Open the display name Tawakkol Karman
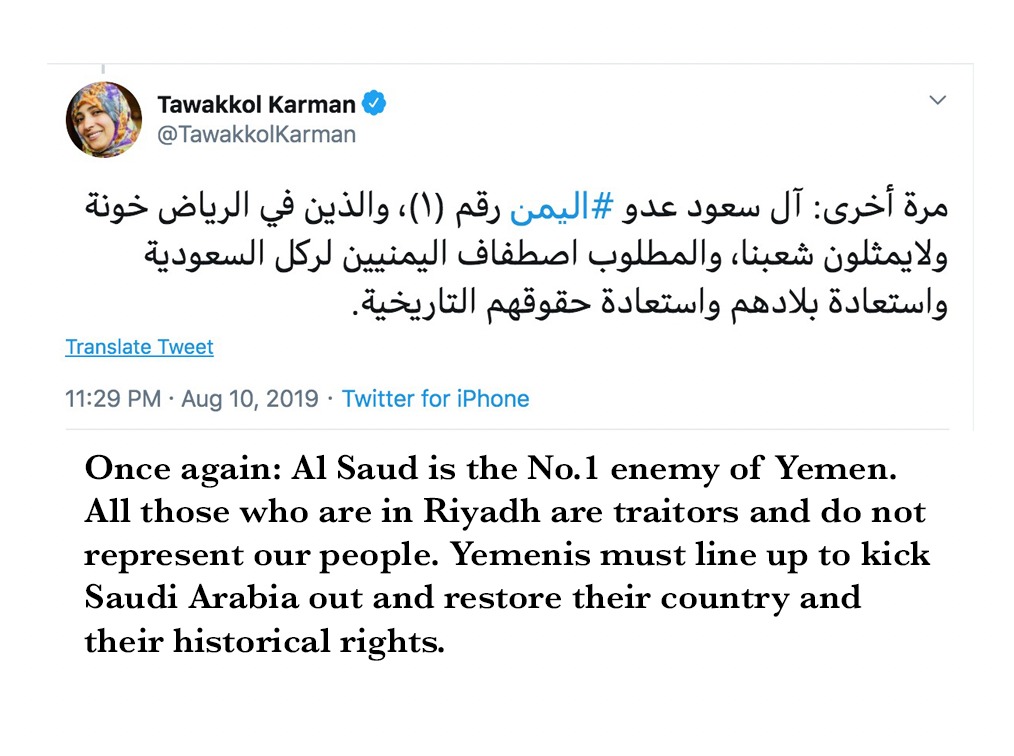Image resolution: width=1014 pixels, height=756 pixels. click(x=256, y=104)
